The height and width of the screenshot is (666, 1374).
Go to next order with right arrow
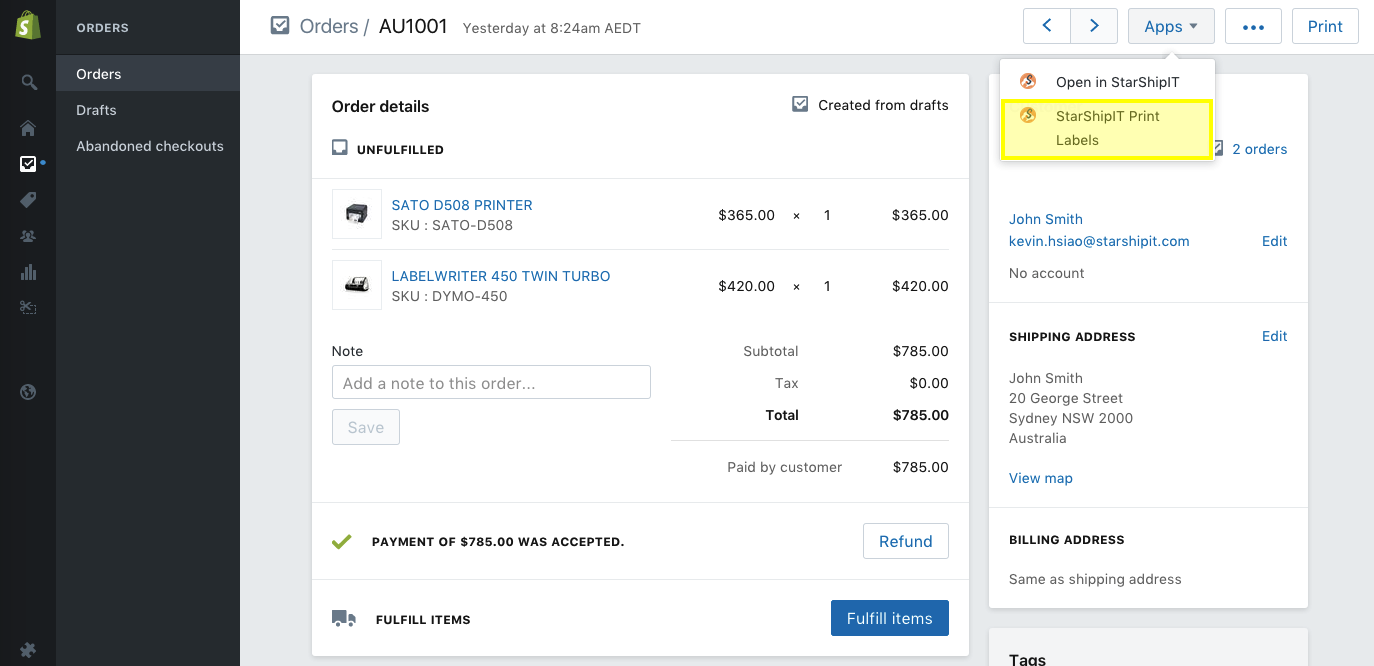coord(1094,26)
